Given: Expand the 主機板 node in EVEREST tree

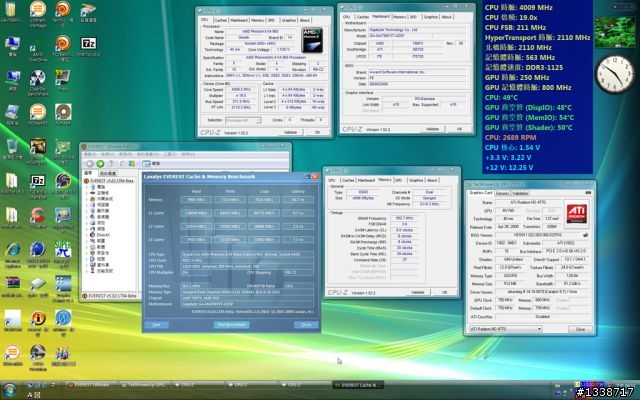Looking at the screenshot, I should tap(87, 193).
